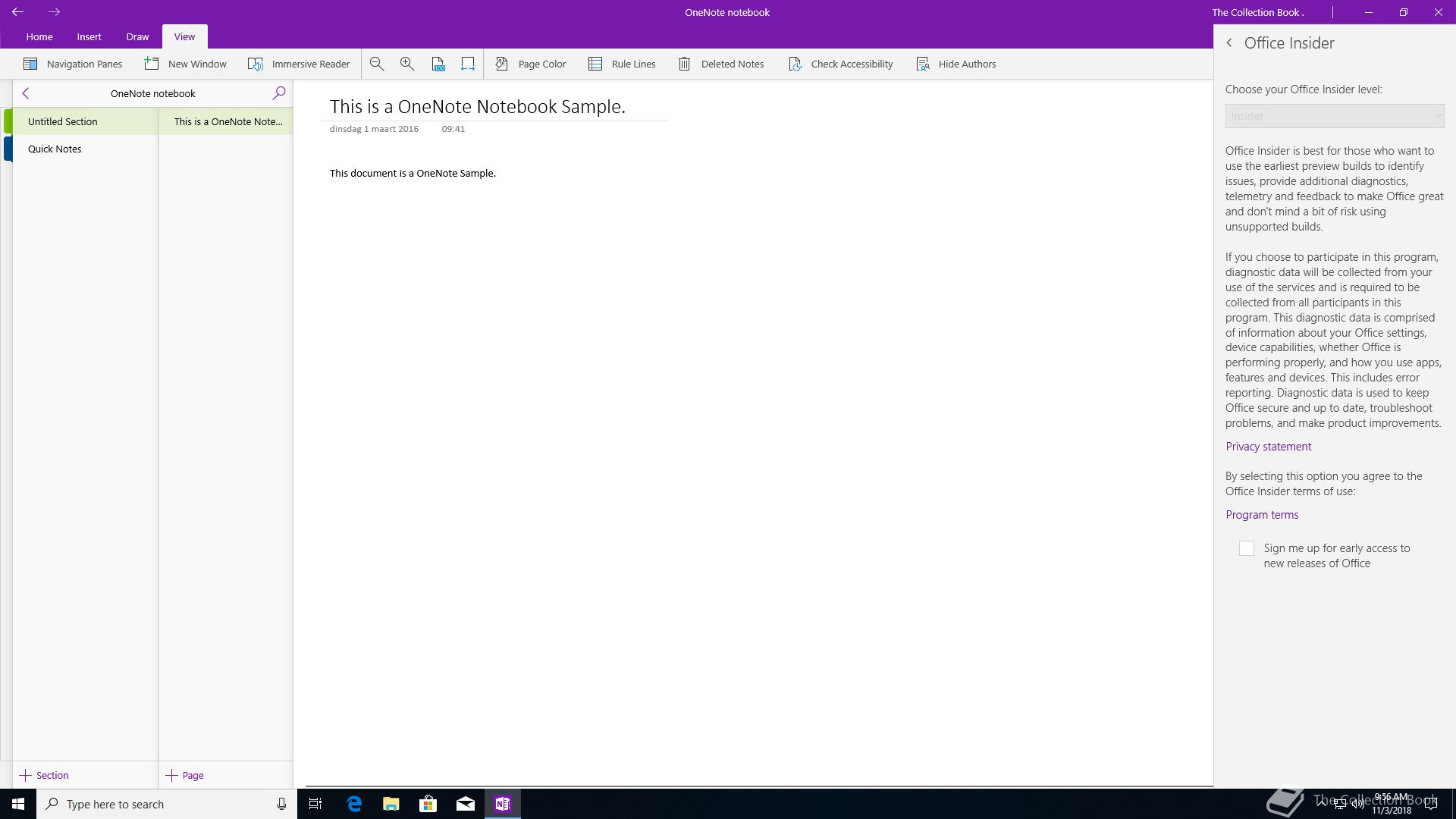Add a new Section
Screen dimensions: 1456x819
(x=44, y=775)
